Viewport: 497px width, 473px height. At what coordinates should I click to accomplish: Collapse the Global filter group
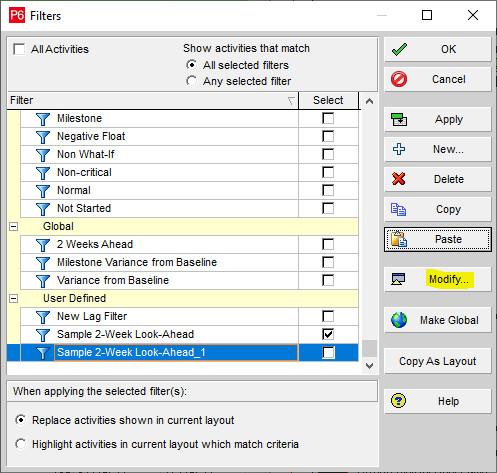[x=13, y=227]
